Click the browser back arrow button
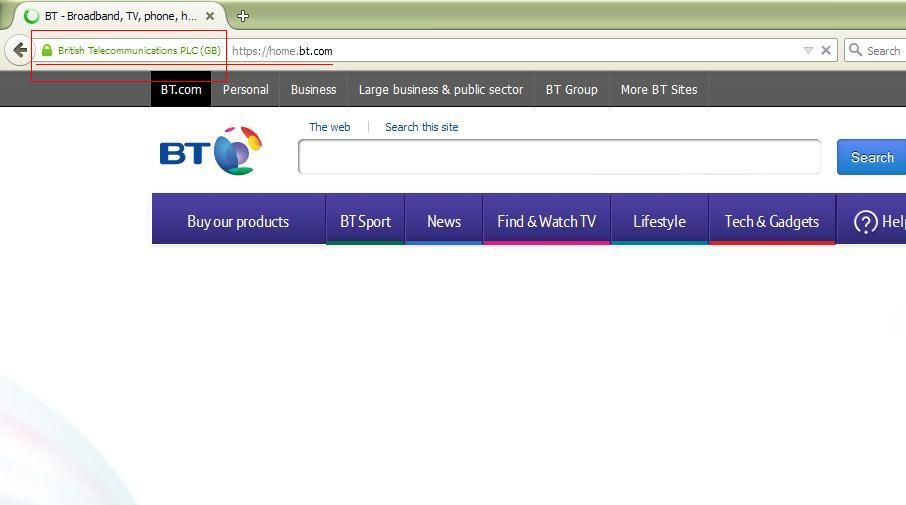The image size is (906, 505). click(x=20, y=50)
